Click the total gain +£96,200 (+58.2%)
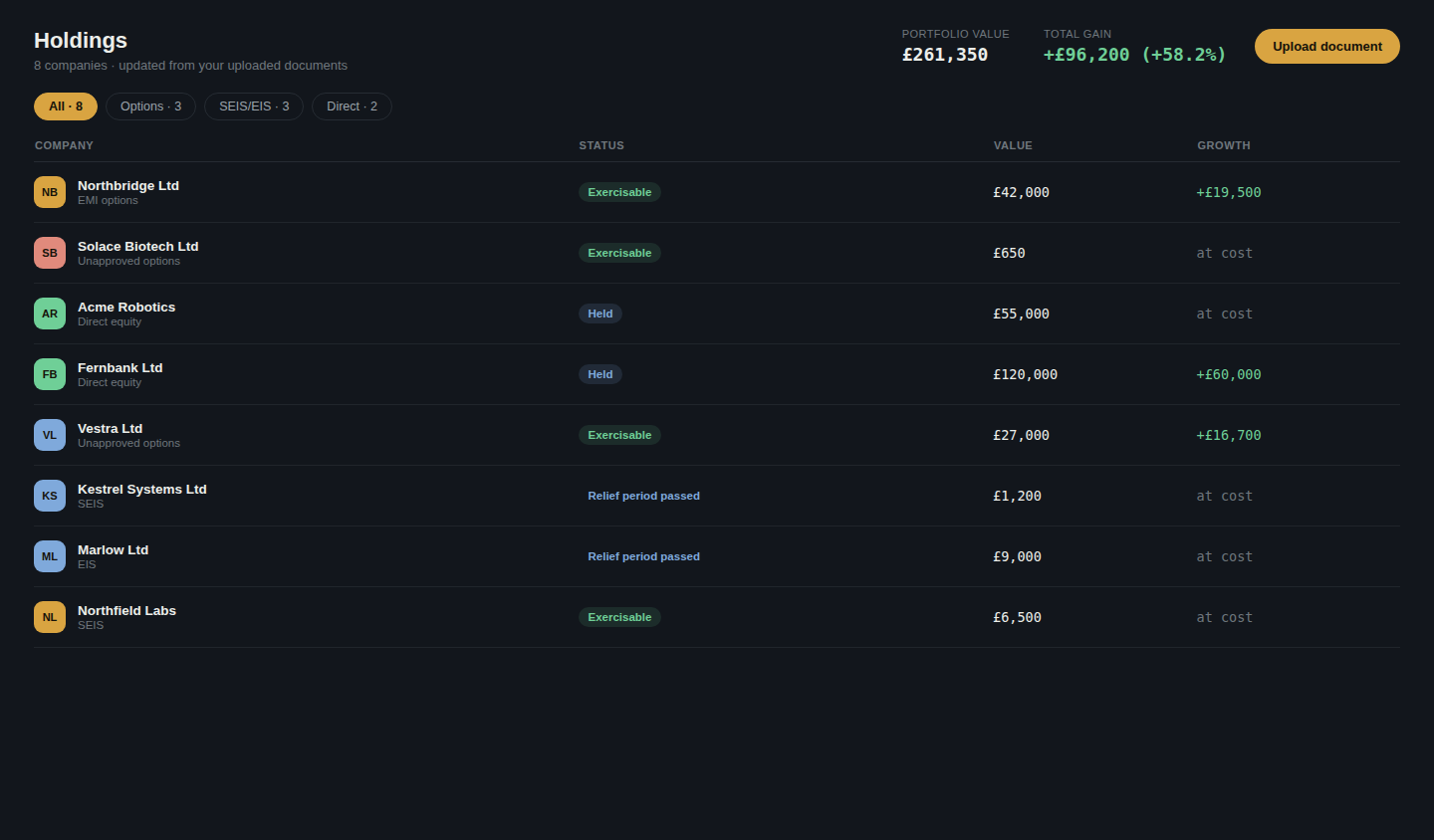This screenshot has height=840, width=1434. [1134, 55]
